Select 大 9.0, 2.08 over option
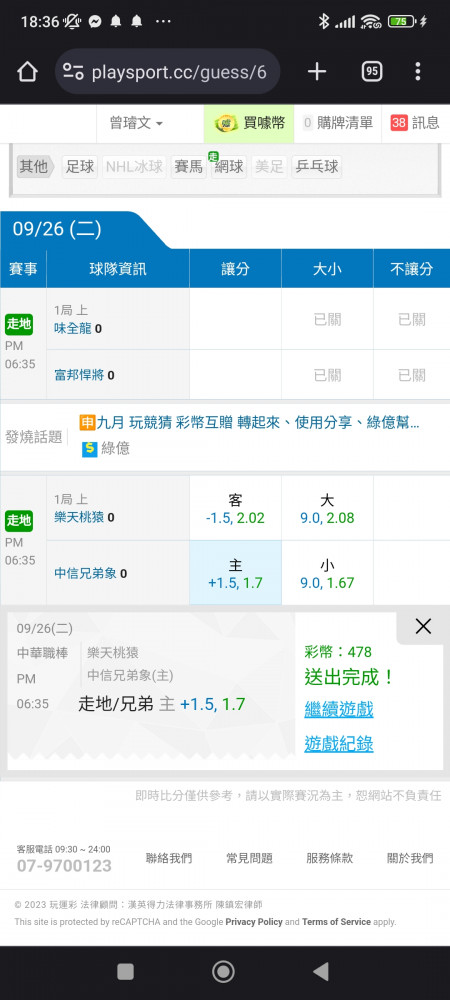450x1000 pixels. (x=328, y=508)
